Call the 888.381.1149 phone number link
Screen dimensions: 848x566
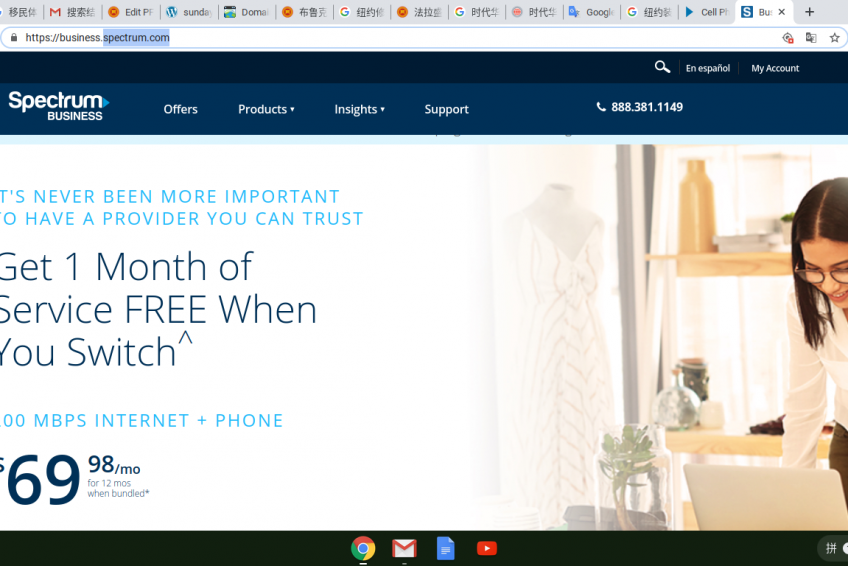(639, 107)
